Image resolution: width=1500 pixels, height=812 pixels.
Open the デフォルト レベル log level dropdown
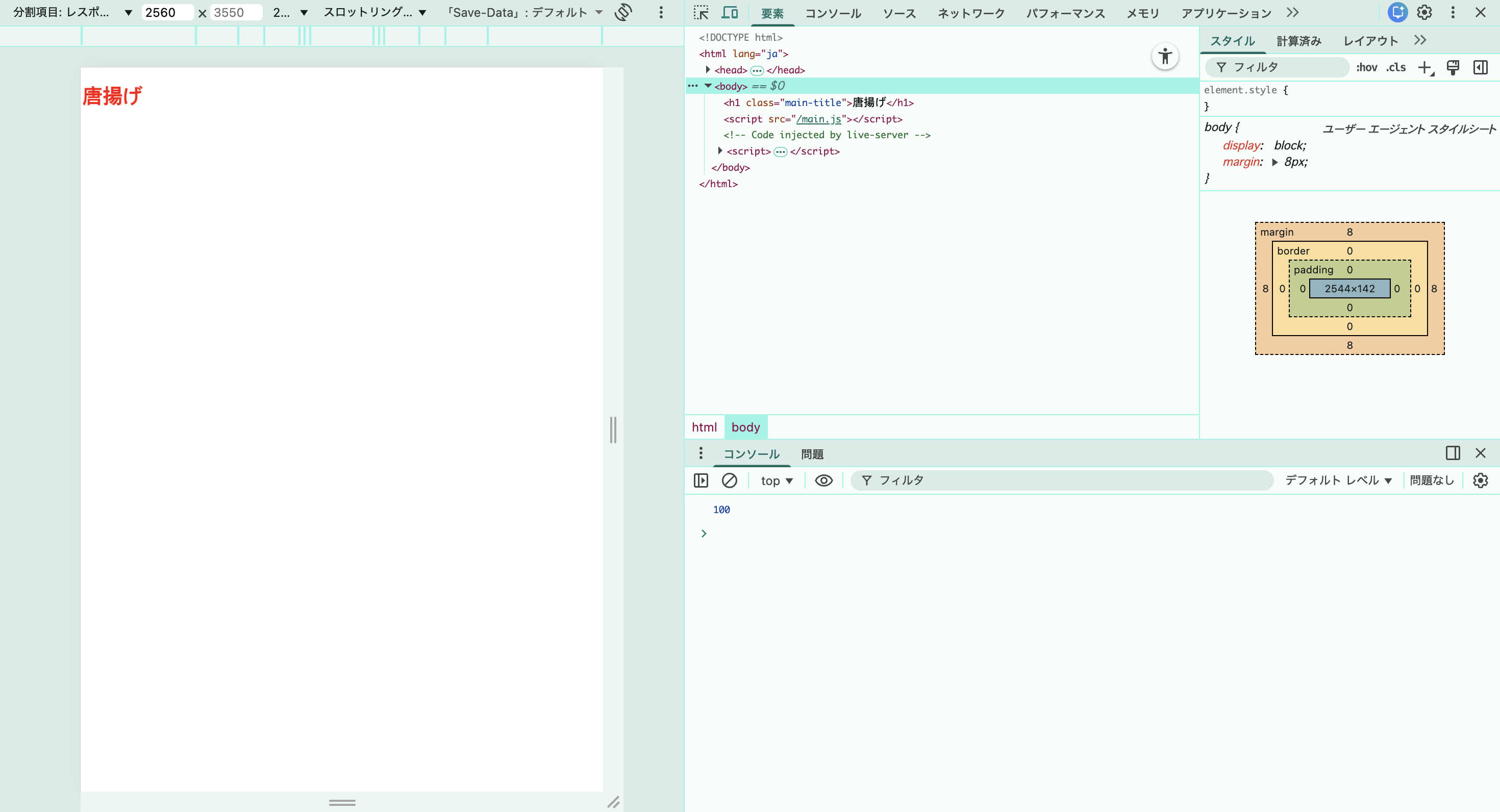click(1338, 480)
